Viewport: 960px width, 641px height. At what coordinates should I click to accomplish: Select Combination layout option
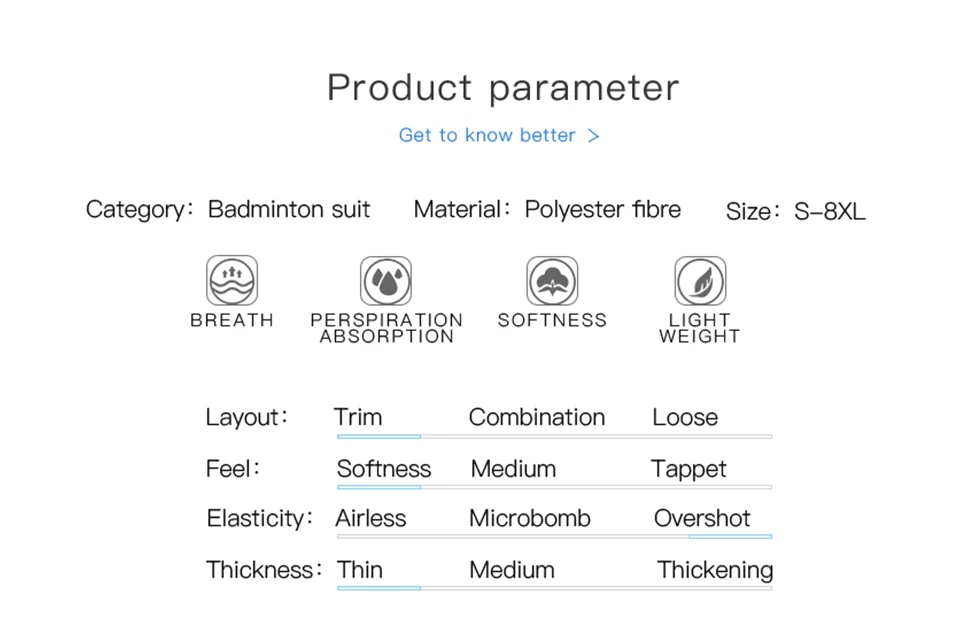(536, 417)
